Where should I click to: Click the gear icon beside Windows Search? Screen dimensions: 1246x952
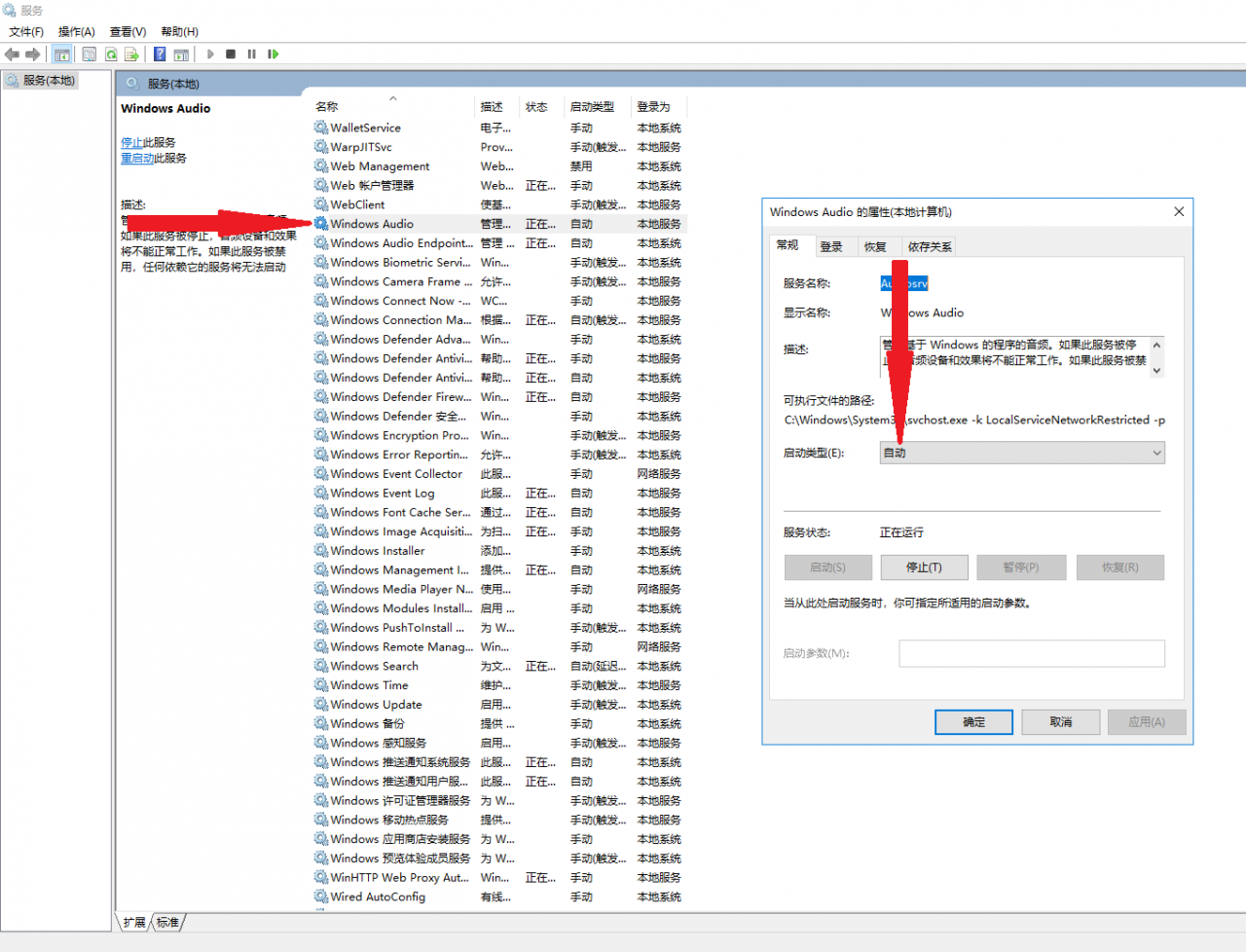(x=321, y=666)
